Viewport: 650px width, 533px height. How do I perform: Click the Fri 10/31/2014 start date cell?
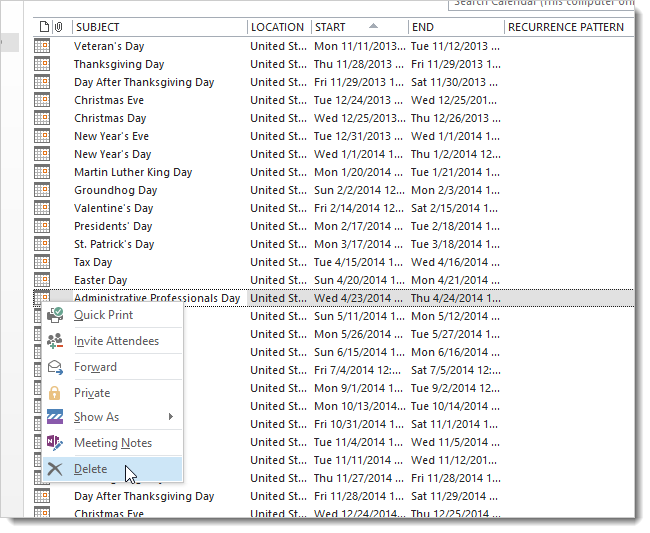pos(359,424)
